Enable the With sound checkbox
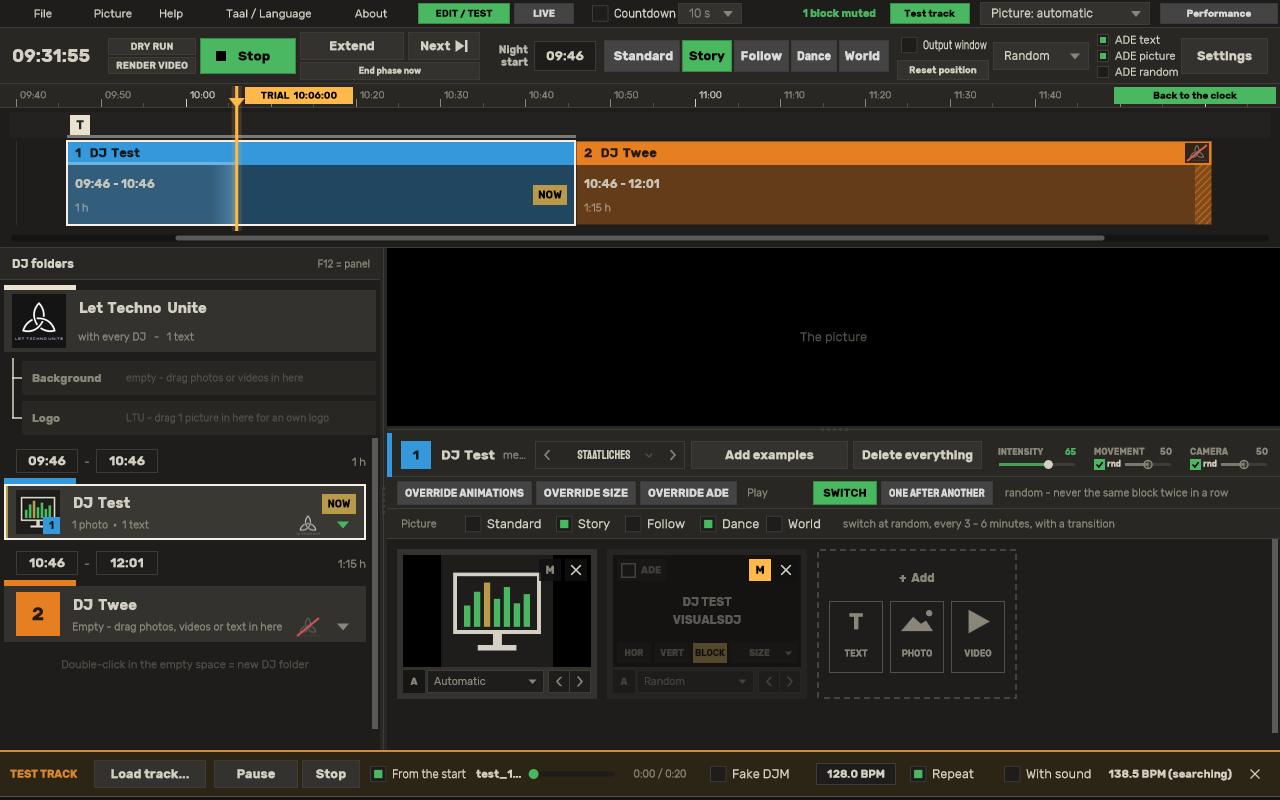This screenshot has height=800, width=1280. click(x=1012, y=774)
